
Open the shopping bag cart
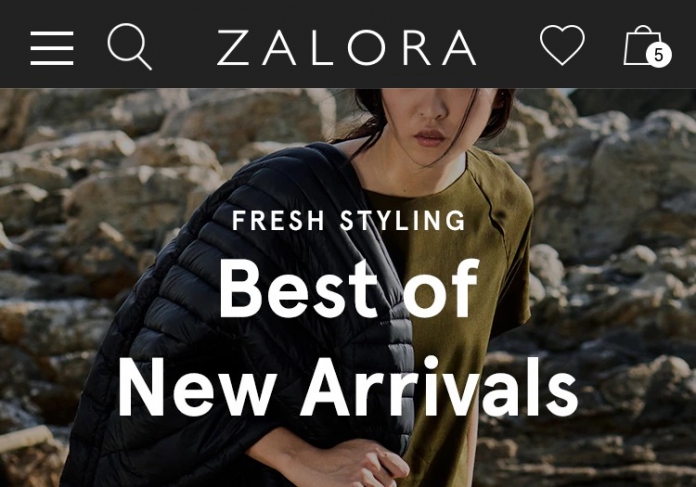(x=647, y=45)
